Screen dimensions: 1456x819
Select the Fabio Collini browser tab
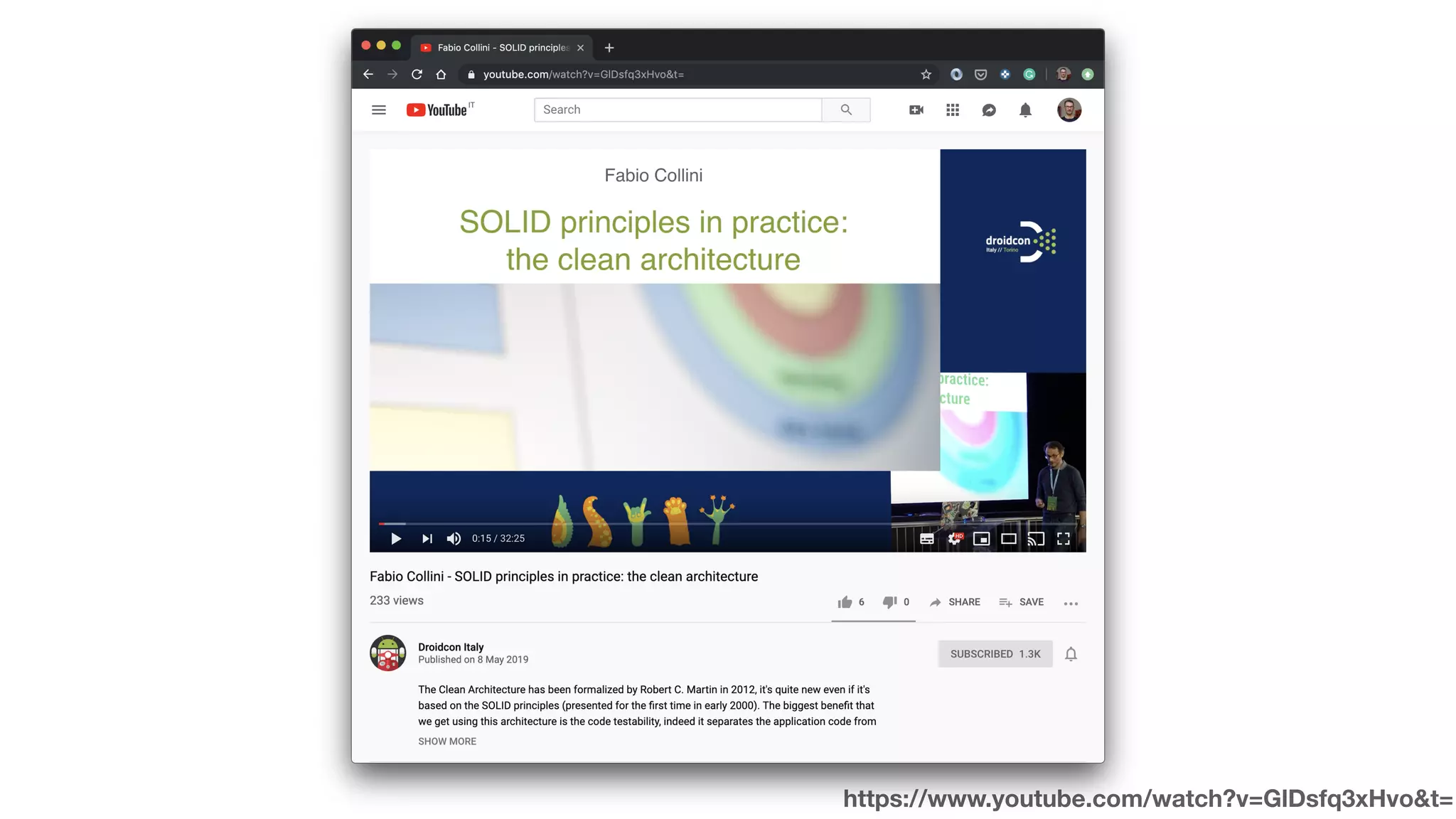503,48
